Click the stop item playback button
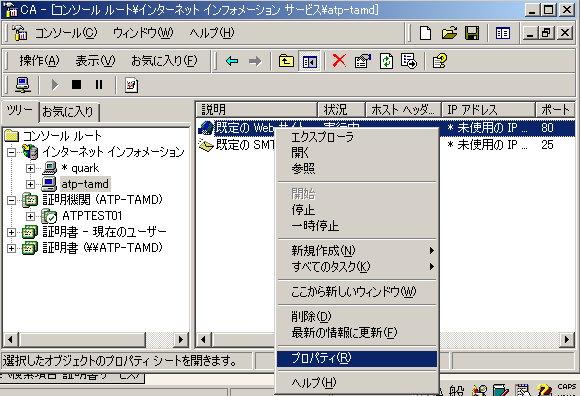This screenshot has width=580, height=396. click(x=76, y=85)
